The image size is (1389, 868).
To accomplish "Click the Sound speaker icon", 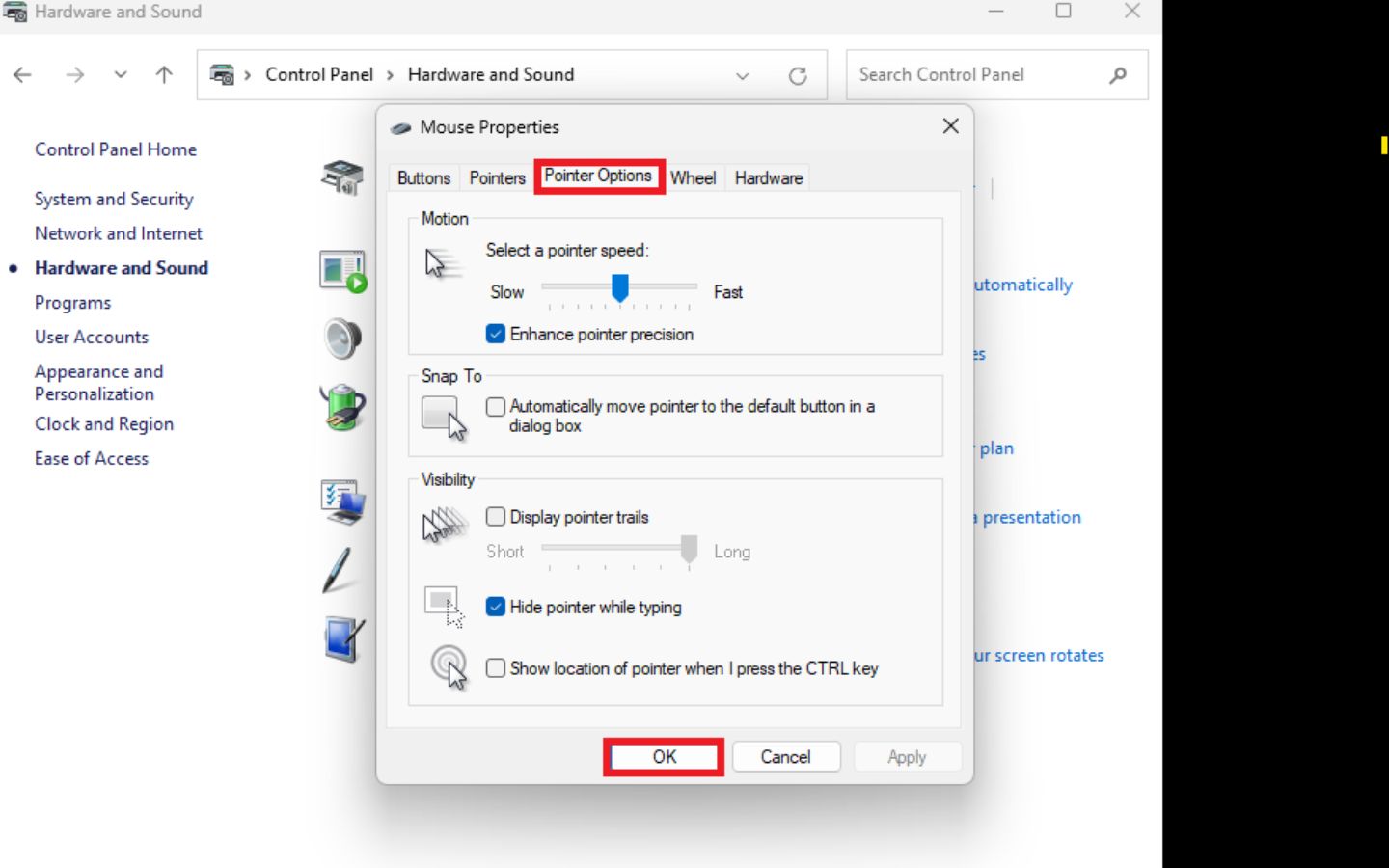I will [342, 339].
